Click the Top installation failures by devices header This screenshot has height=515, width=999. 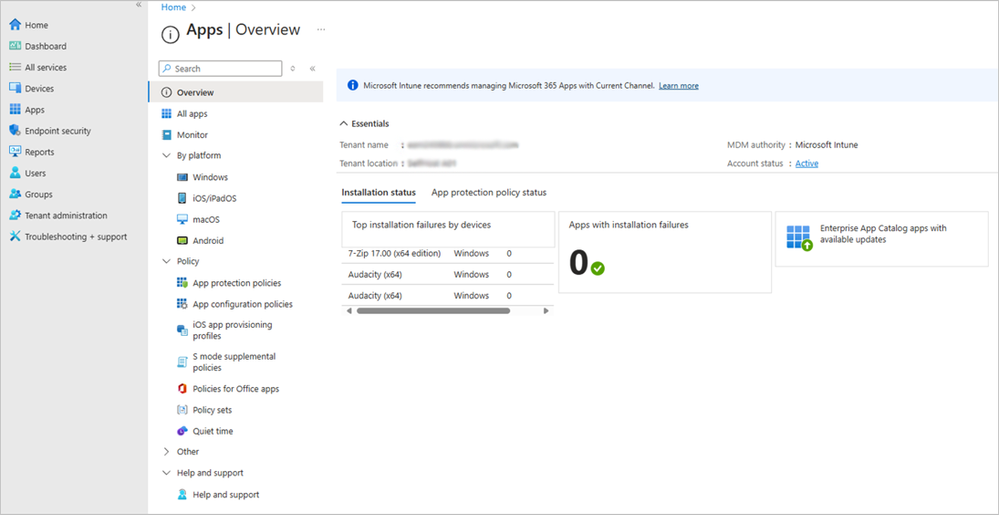tap(421, 225)
